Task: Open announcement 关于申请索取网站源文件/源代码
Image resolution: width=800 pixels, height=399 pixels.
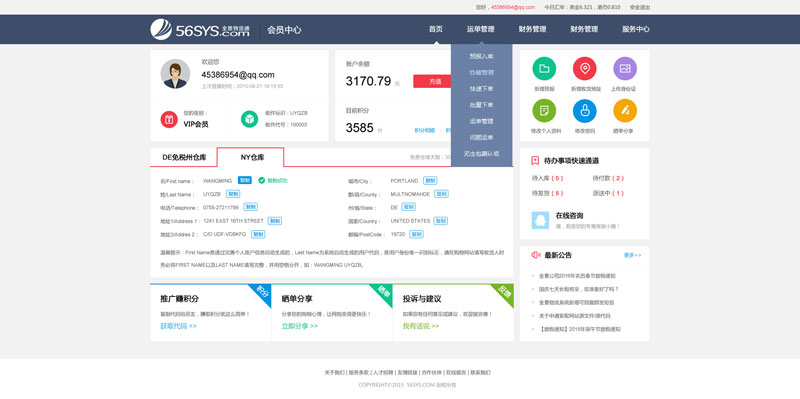Action: pyautogui.click(x=574, y=316)
